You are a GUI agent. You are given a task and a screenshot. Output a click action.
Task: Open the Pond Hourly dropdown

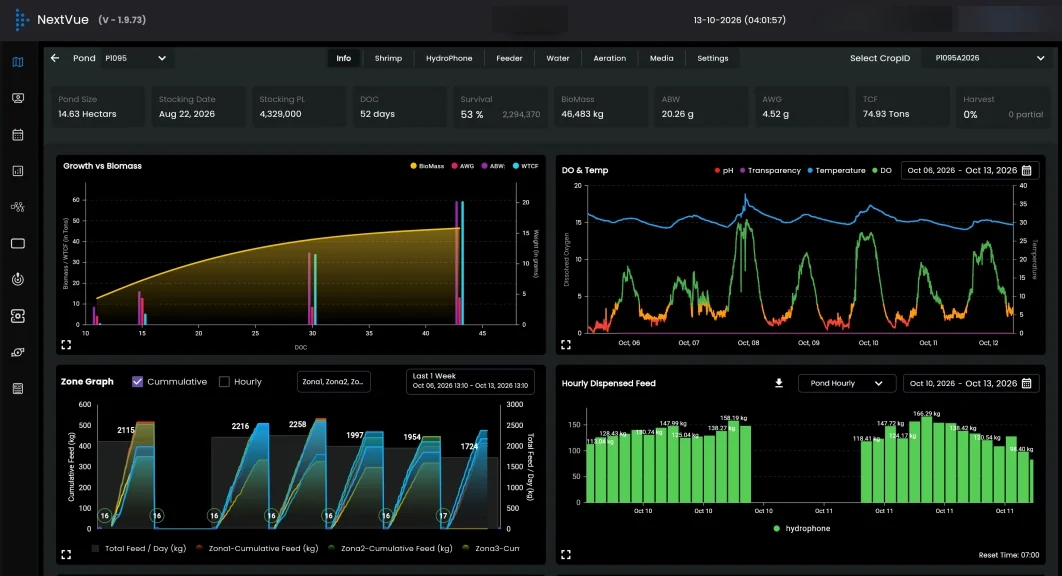pos(847,384)
